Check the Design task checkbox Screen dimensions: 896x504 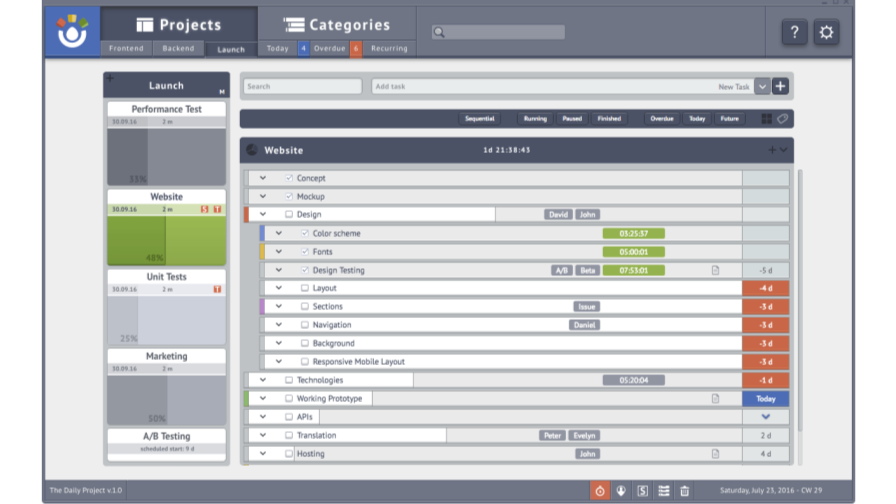tap(289, 214)
